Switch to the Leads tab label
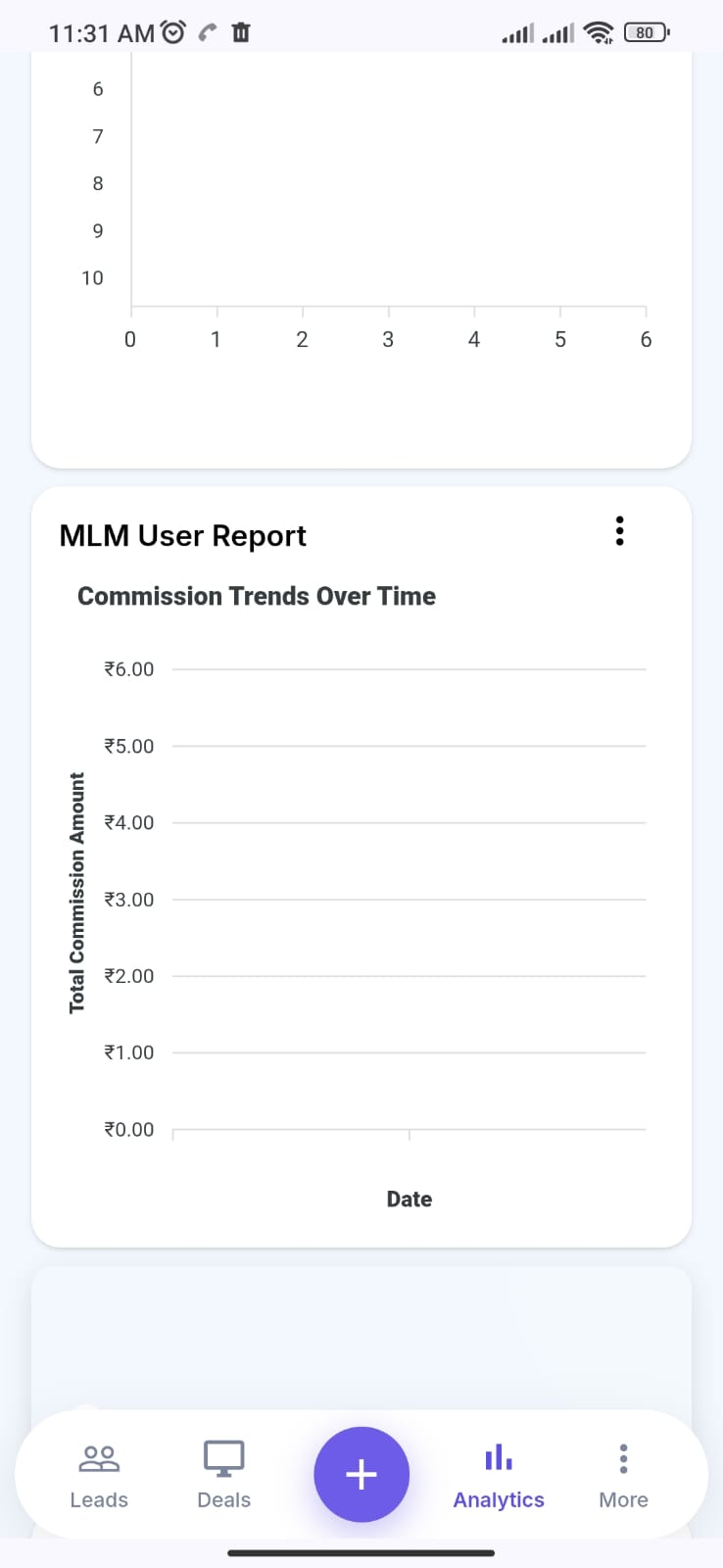Screen dimensions: 723x1568 (99, 1499)
